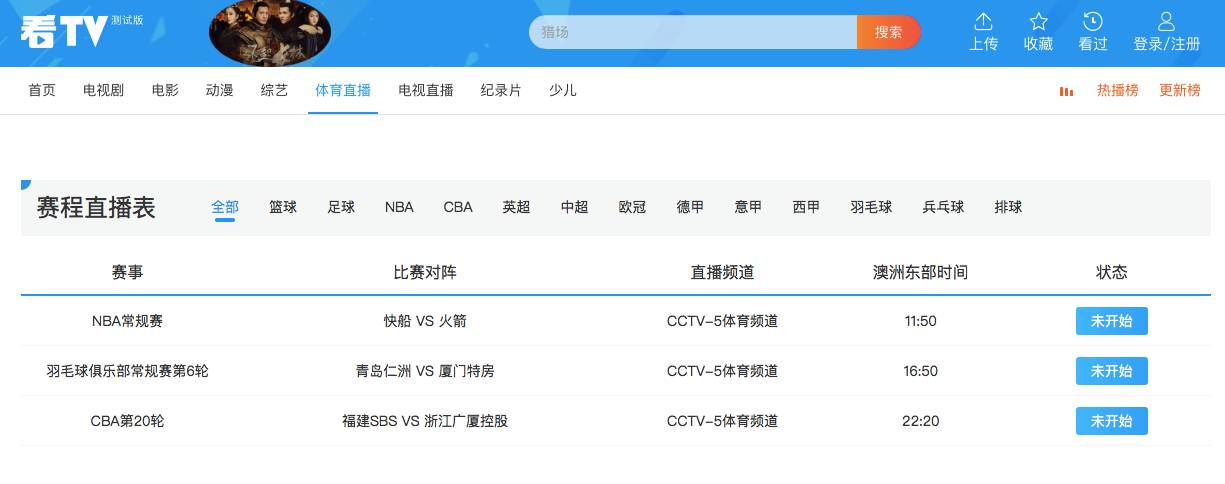Click the 快船 VS 火箭 matchup

(425, 321)
